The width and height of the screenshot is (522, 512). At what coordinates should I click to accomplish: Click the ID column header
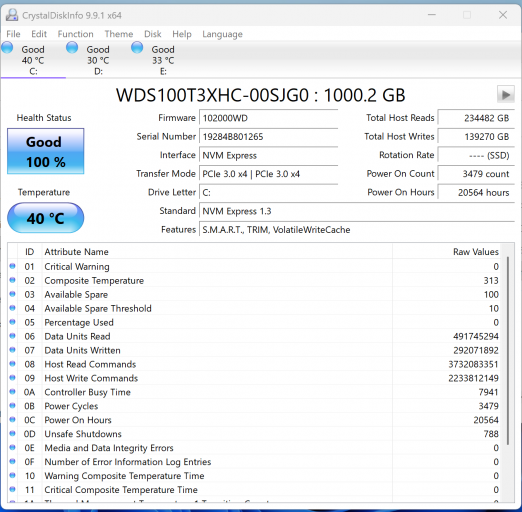tap(30, 252)
